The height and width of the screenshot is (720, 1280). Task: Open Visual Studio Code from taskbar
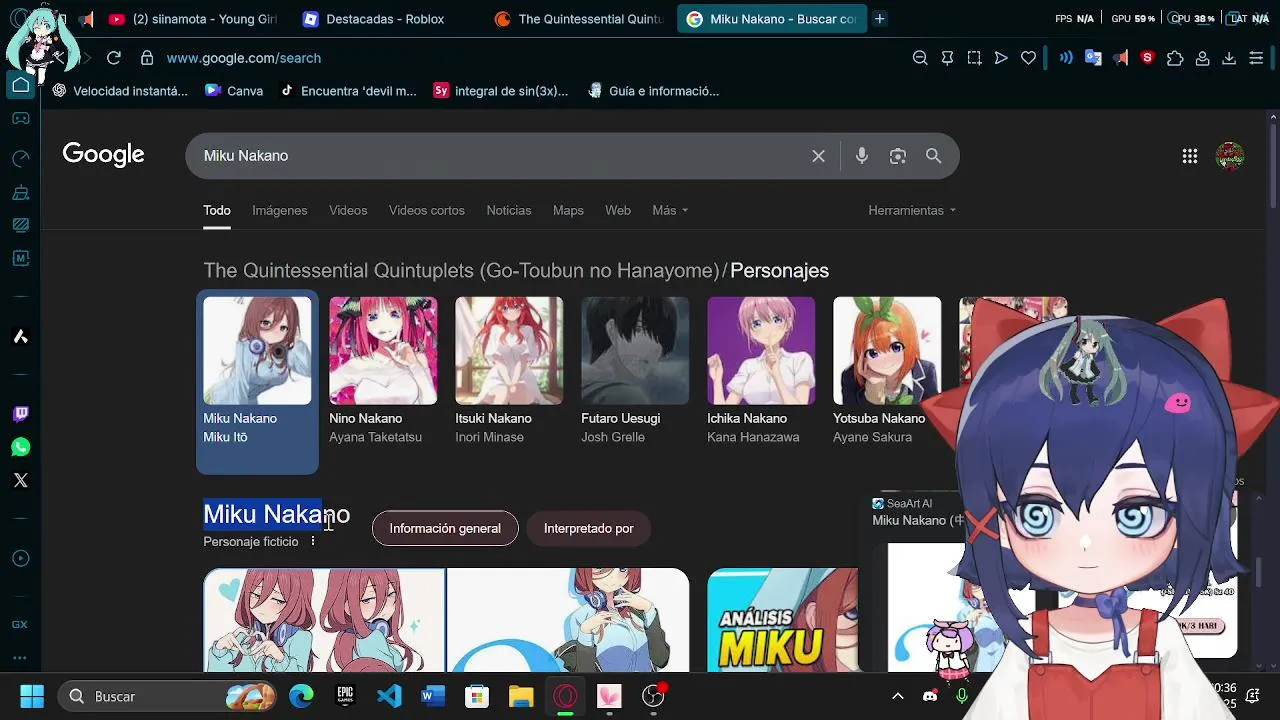[389, 696]
